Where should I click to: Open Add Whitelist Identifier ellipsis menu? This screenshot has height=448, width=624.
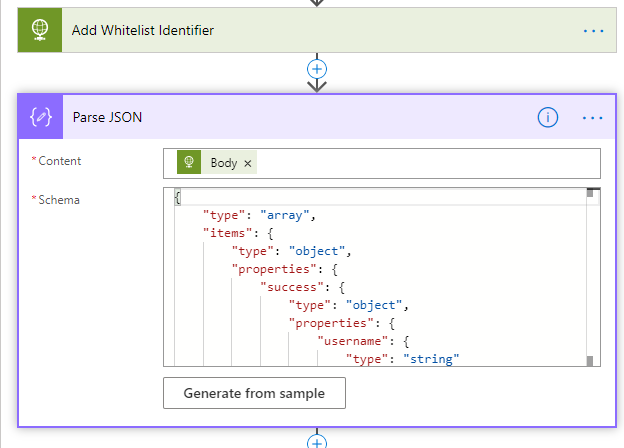pos(593,31)
